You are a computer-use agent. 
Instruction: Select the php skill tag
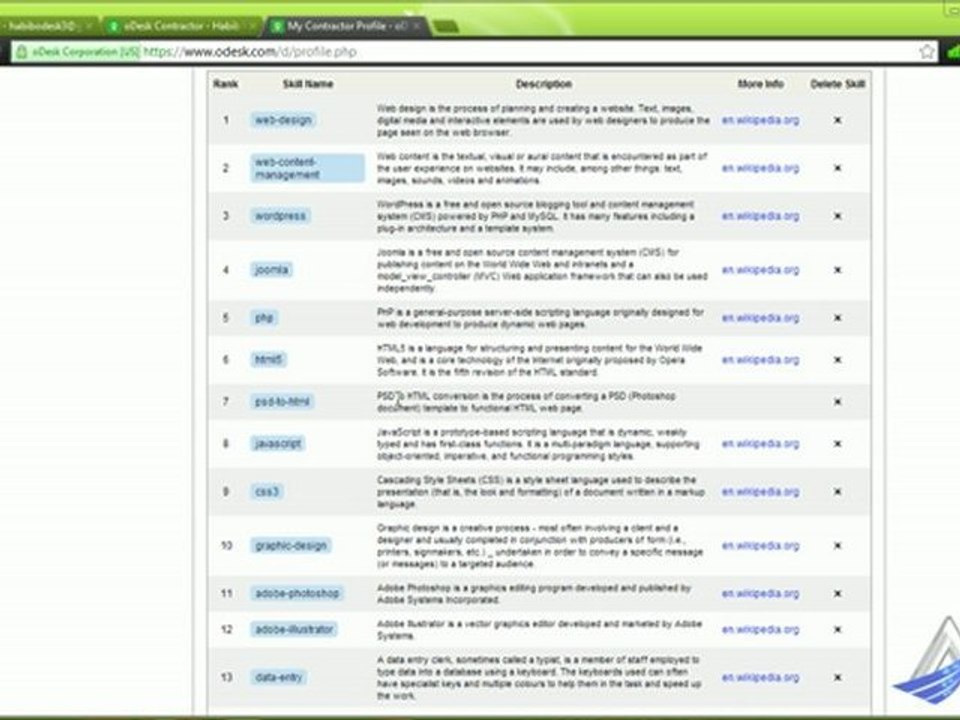[x=264, y=318]
